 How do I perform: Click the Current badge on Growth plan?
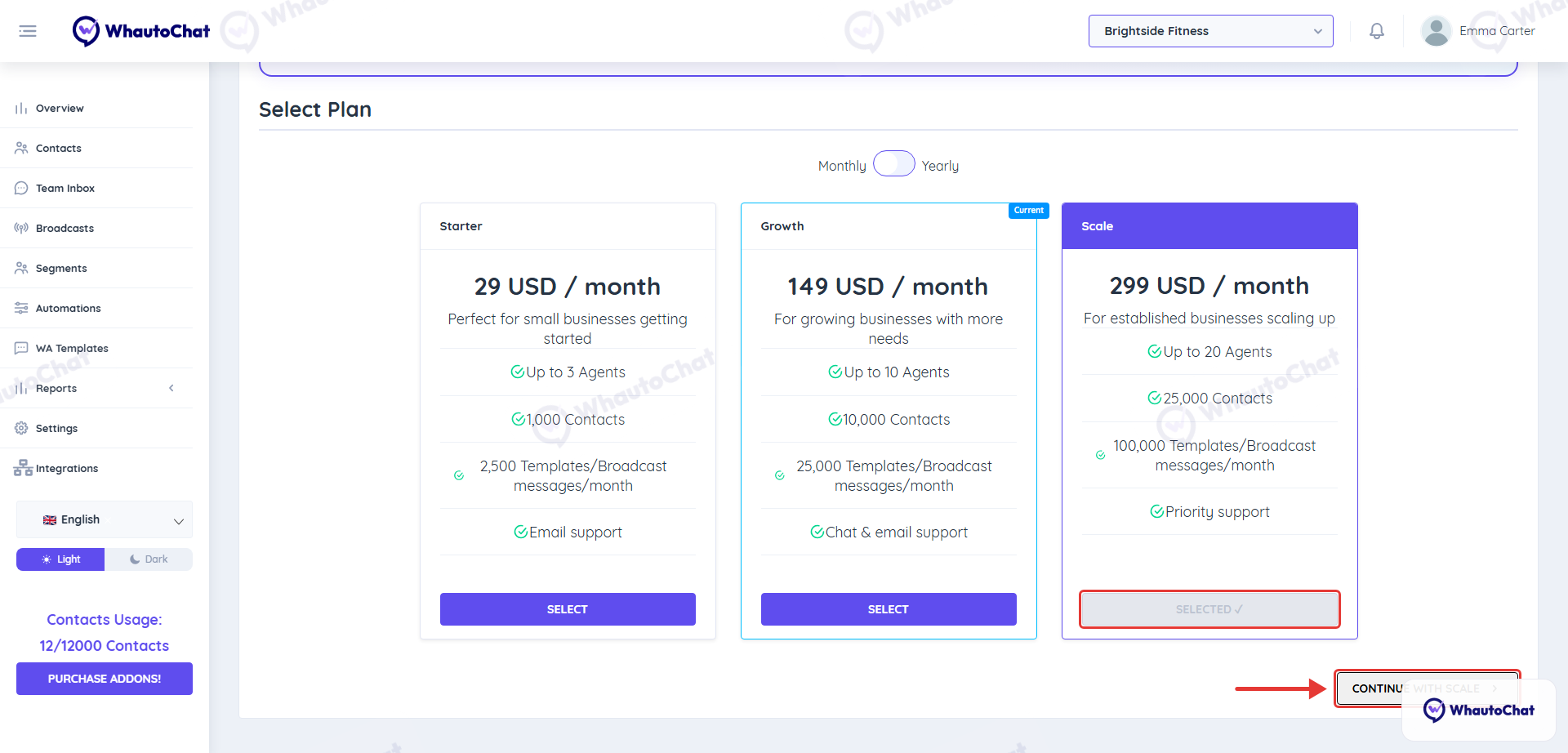tap(1028, 211)
